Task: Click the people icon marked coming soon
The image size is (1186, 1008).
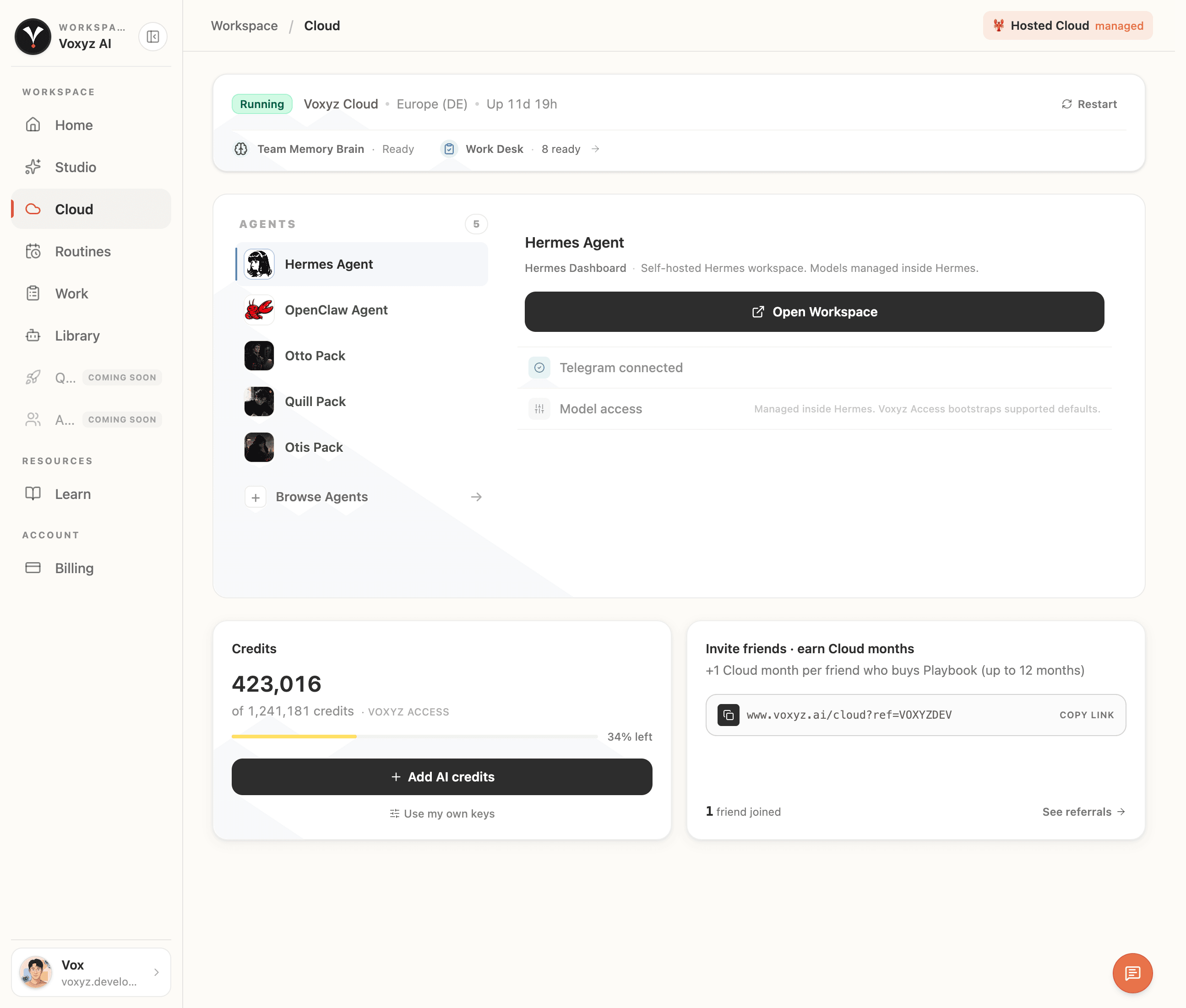Action: 33,419
